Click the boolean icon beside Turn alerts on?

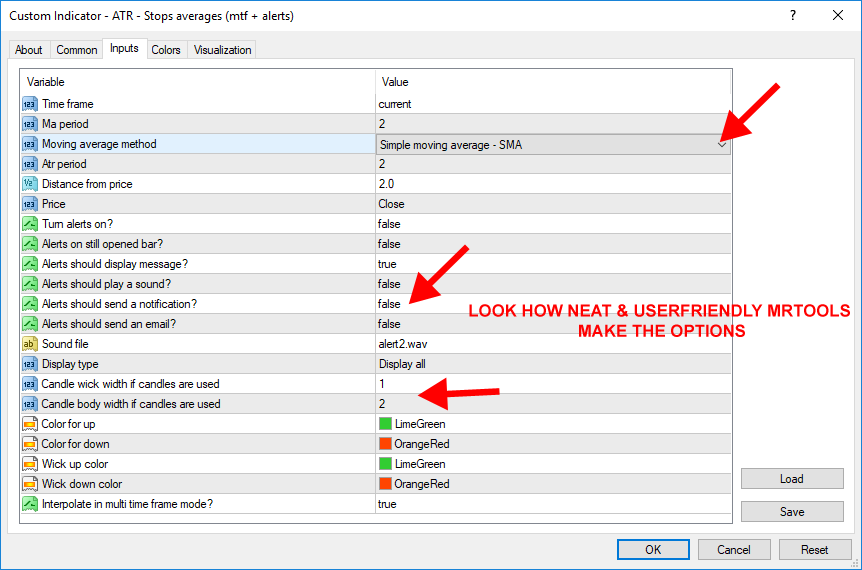[30, 224]
